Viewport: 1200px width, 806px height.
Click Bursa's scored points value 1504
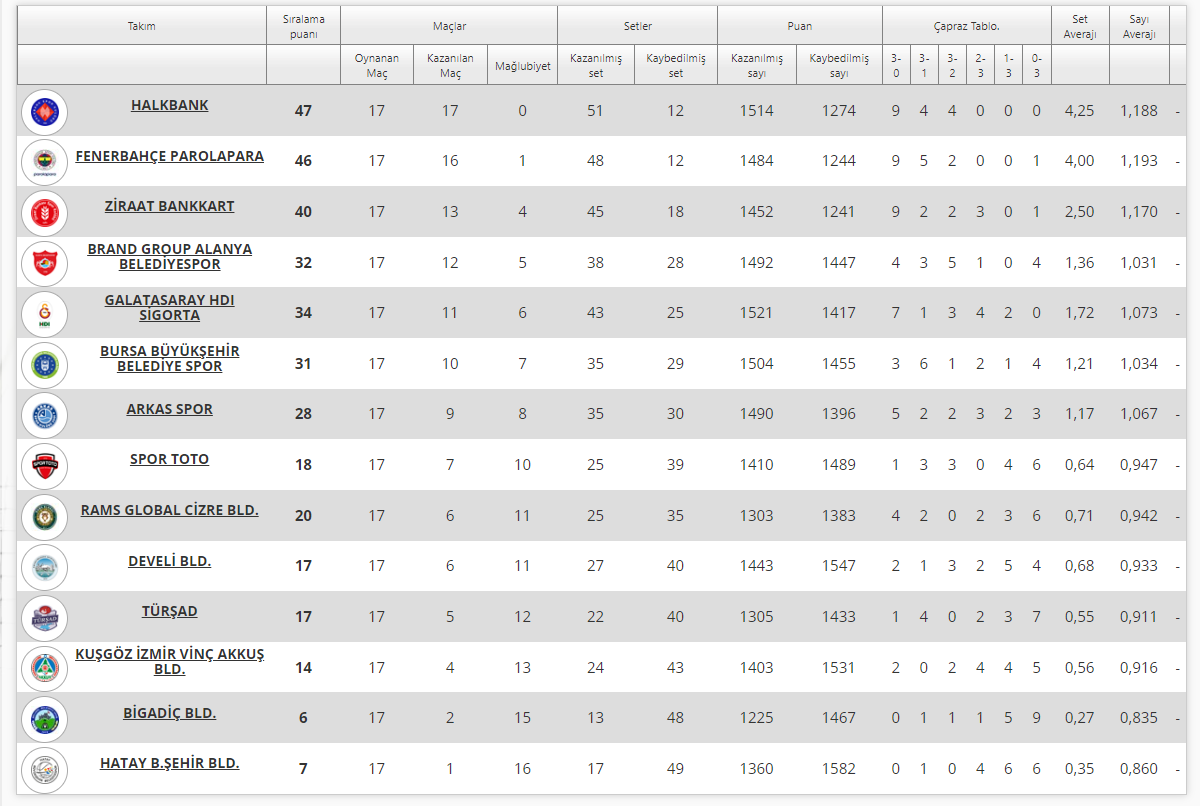[757, 364]
